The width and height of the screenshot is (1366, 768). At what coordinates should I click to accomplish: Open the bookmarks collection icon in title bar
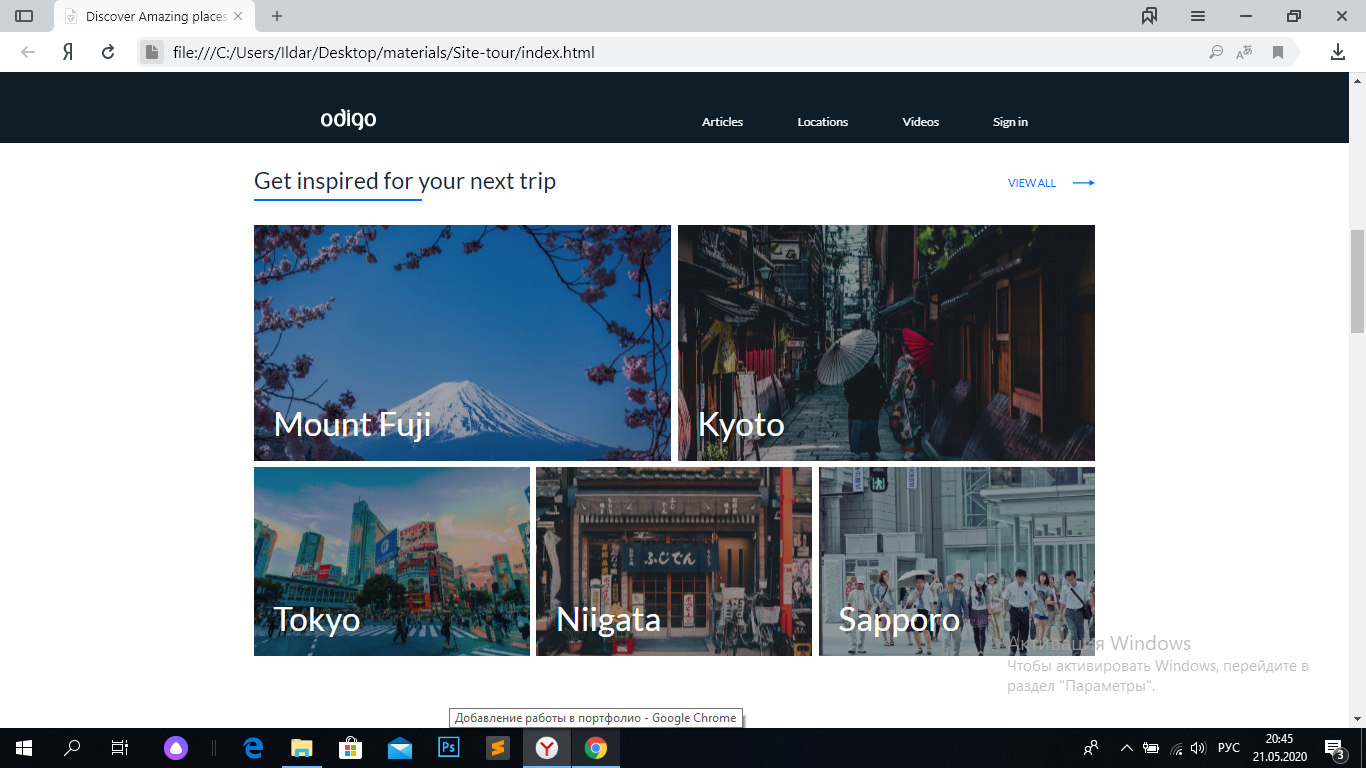1149,16
